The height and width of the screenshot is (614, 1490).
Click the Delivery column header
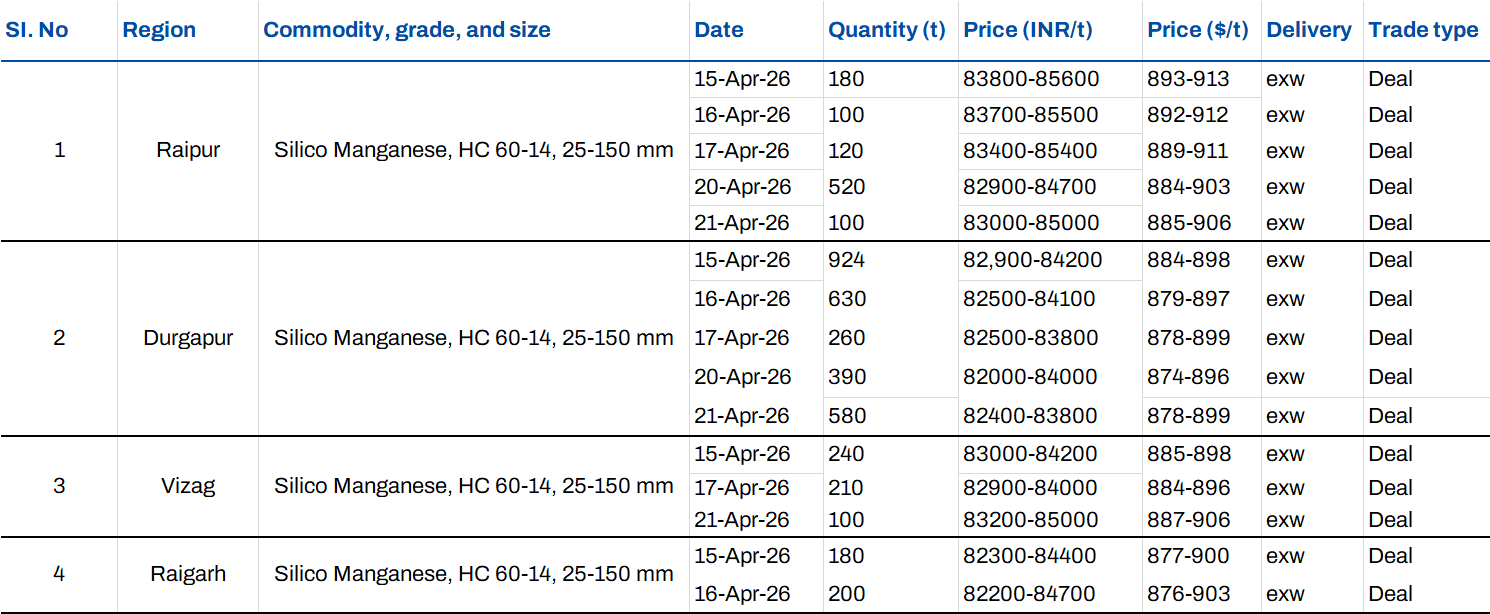pyautogui.click(x=1308, y=30)
